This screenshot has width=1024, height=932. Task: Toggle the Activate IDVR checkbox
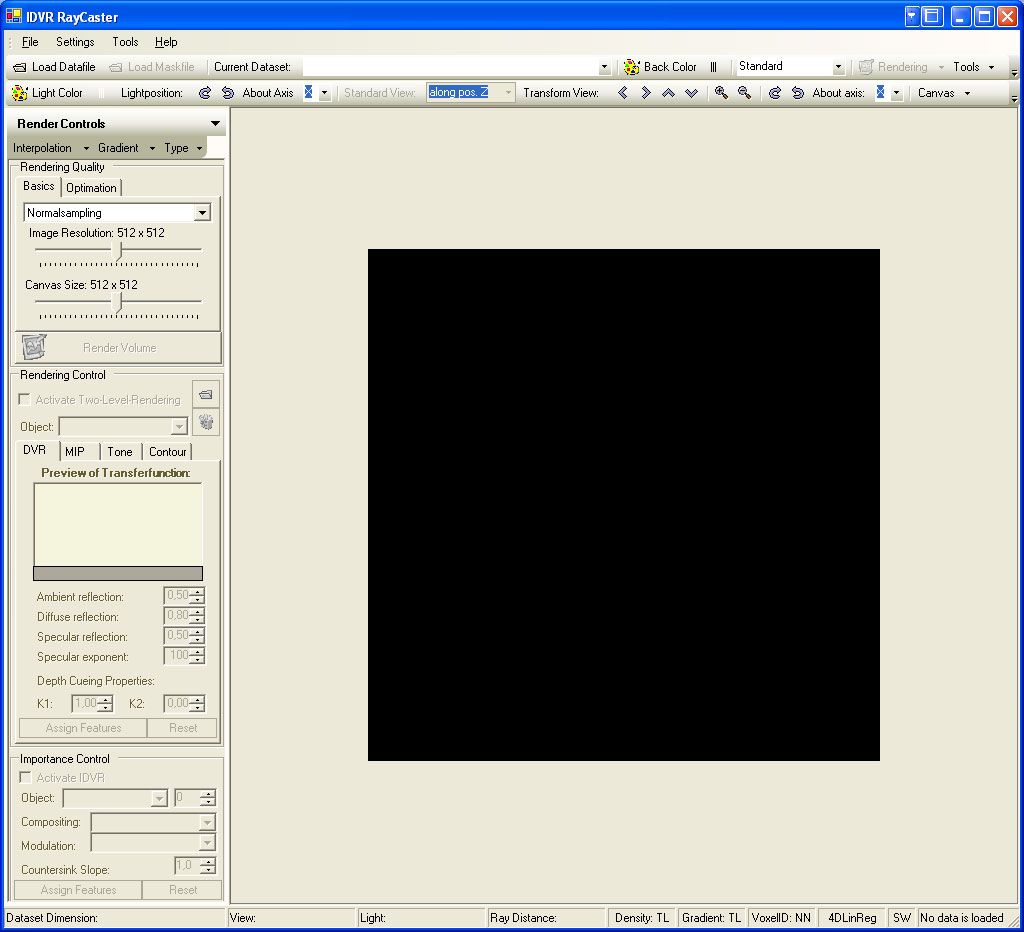click(25, 778)
